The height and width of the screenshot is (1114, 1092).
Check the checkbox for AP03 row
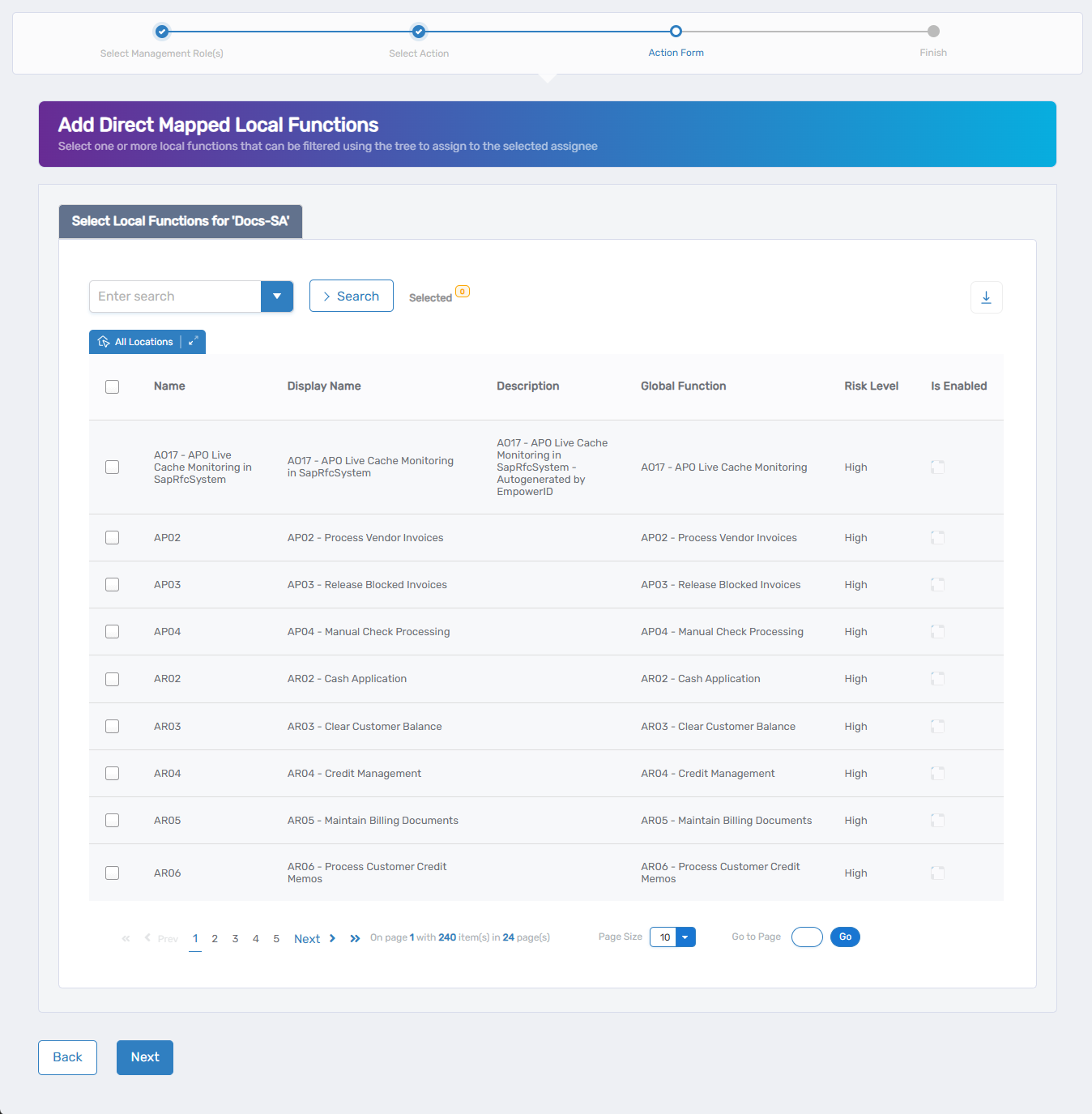[x=112, y=584]
